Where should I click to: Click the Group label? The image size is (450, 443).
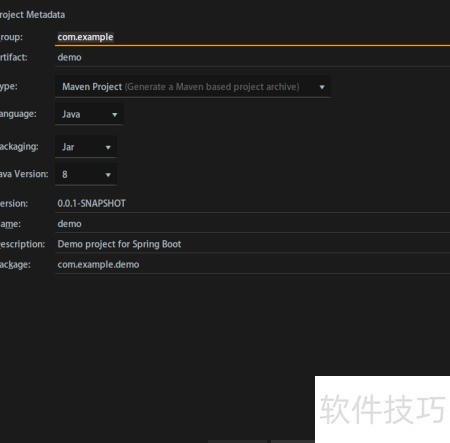click(11, 37)
